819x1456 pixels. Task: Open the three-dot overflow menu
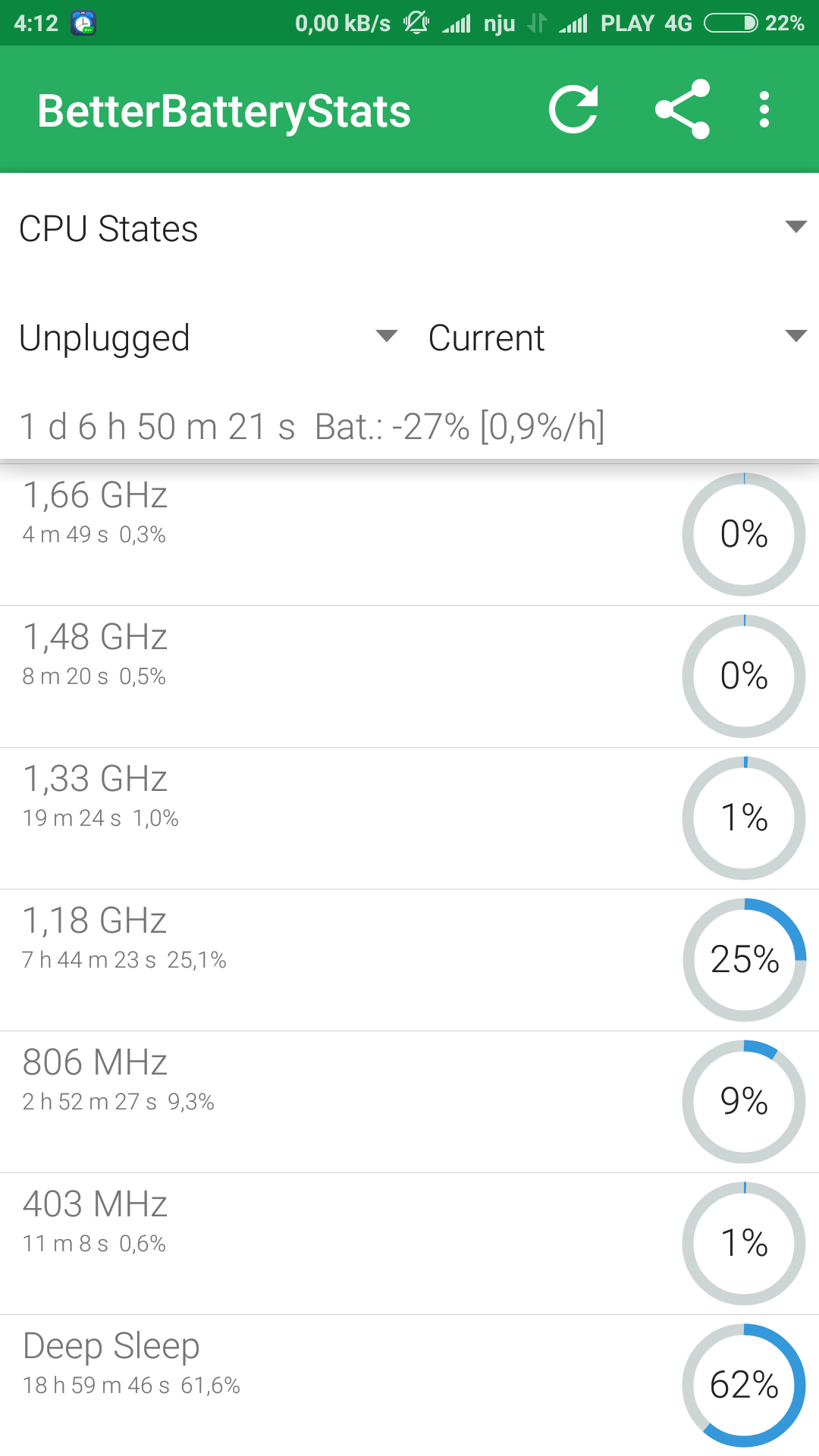(764, 110)
